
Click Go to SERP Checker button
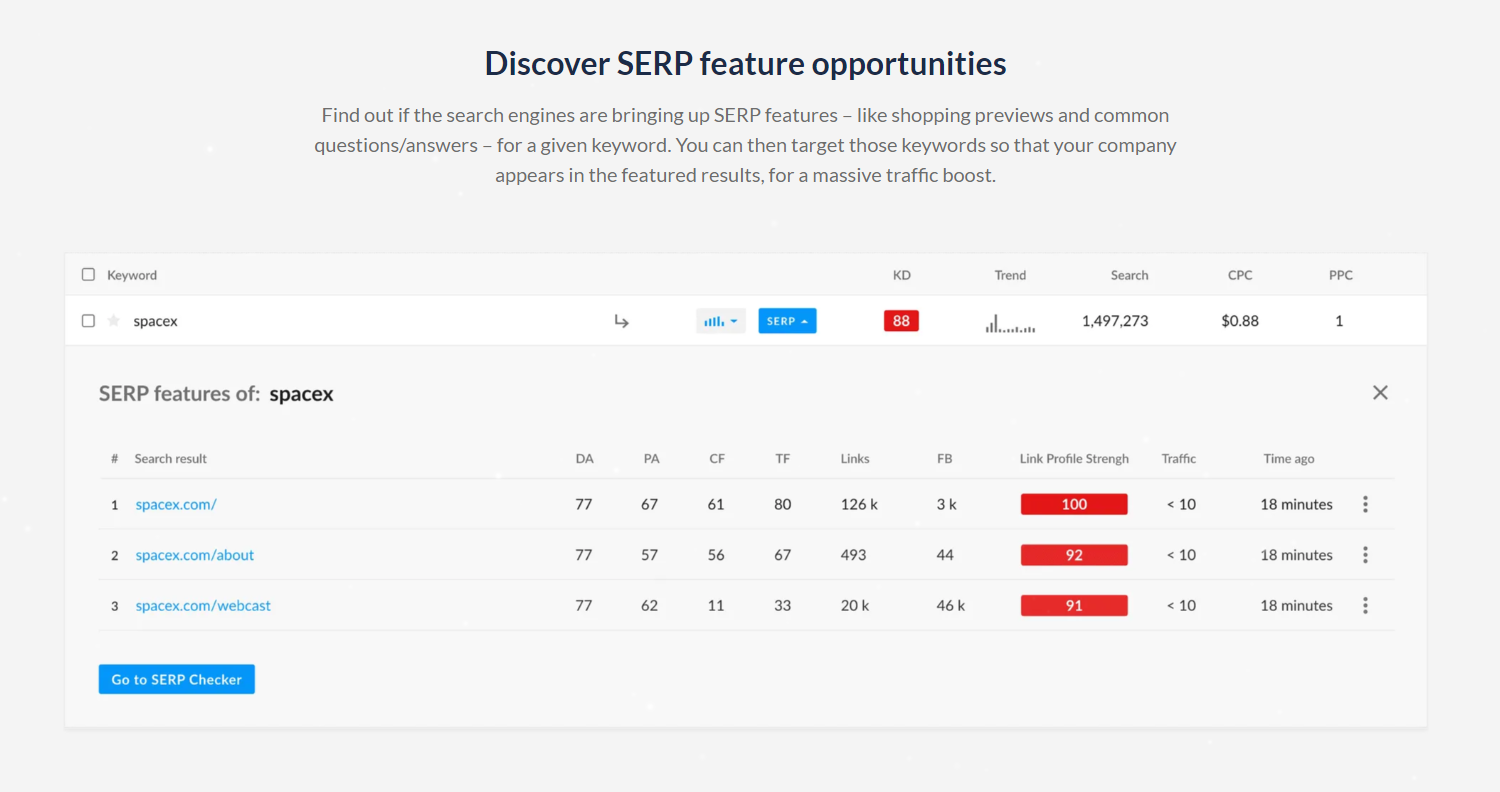tap(177, 679)
